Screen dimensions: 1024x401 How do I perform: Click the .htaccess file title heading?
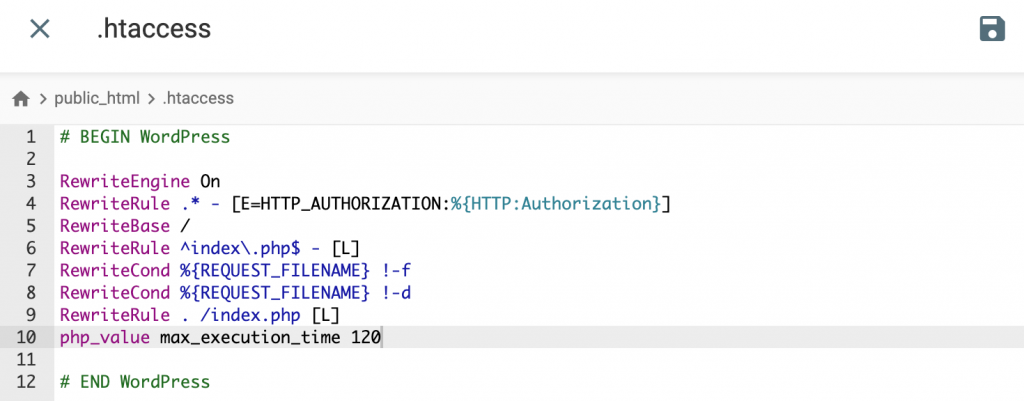(154, 29)
